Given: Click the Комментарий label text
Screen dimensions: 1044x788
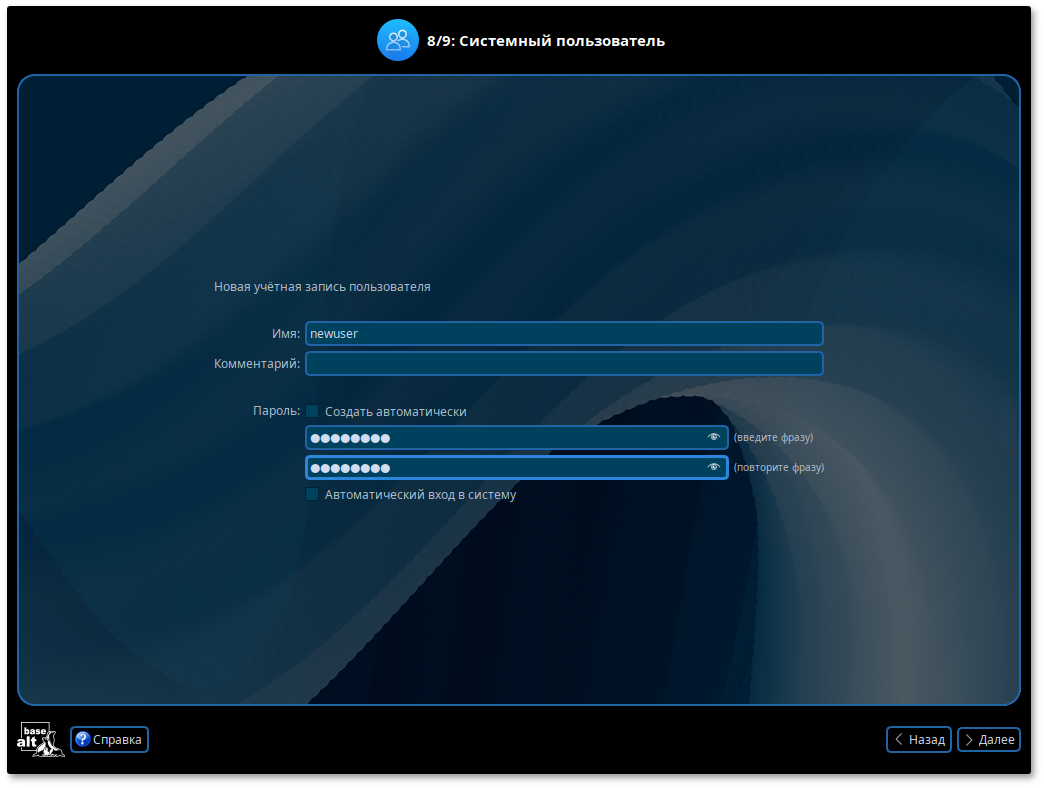Looking at the screenshot, I should click(256, 364).
